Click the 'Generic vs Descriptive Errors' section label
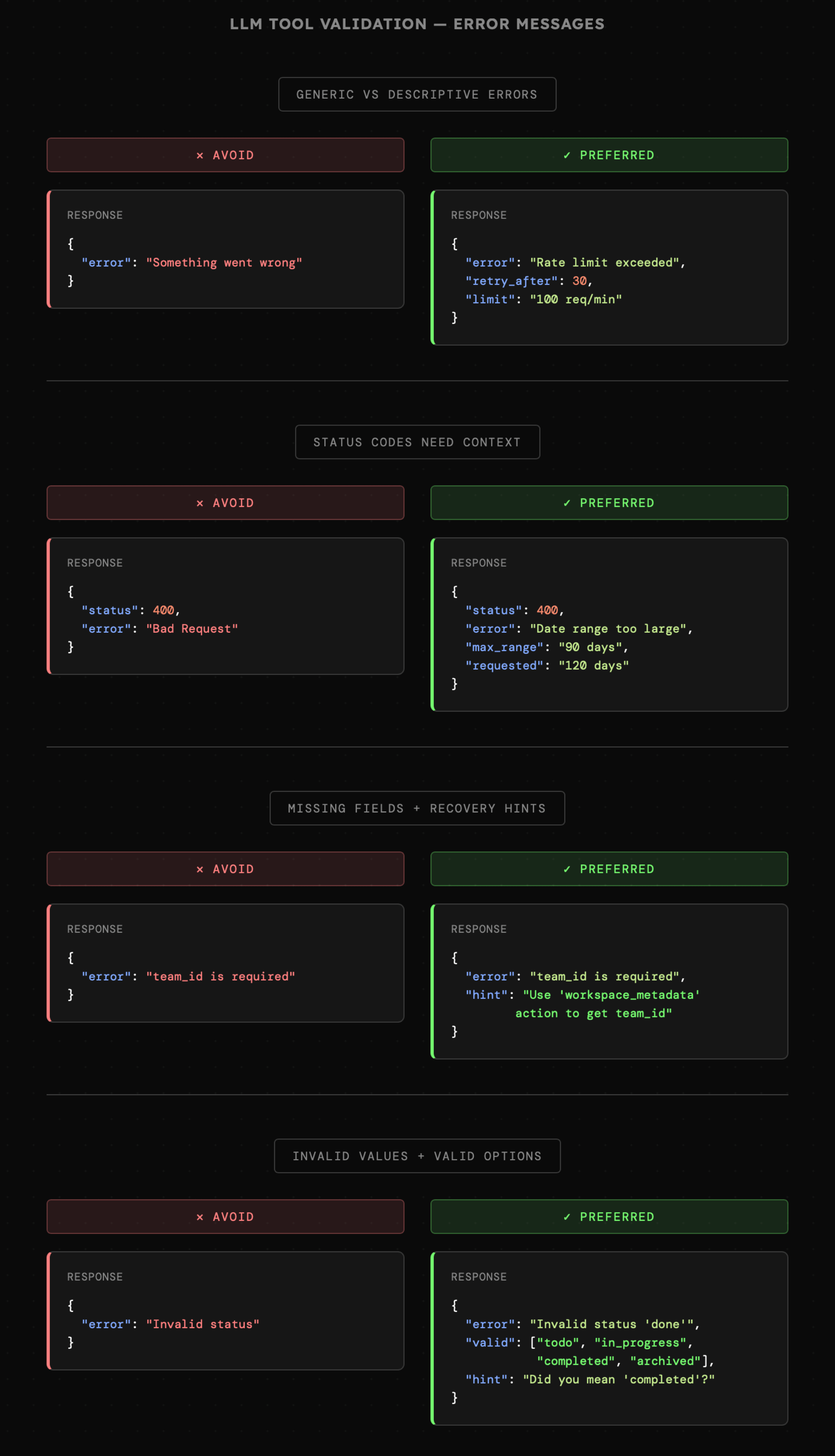This screenshot has height=1456, width=835. click(x=417, y=95)
